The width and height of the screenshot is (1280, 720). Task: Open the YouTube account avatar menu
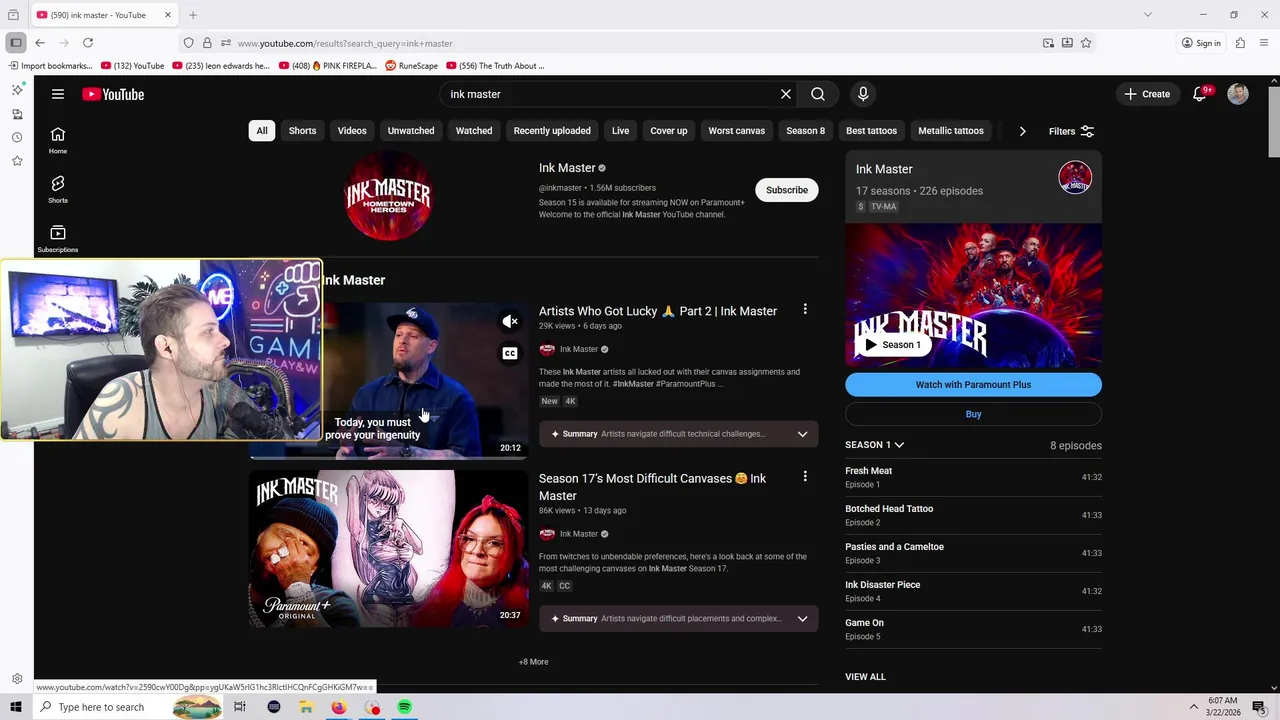coord(1238,94)
